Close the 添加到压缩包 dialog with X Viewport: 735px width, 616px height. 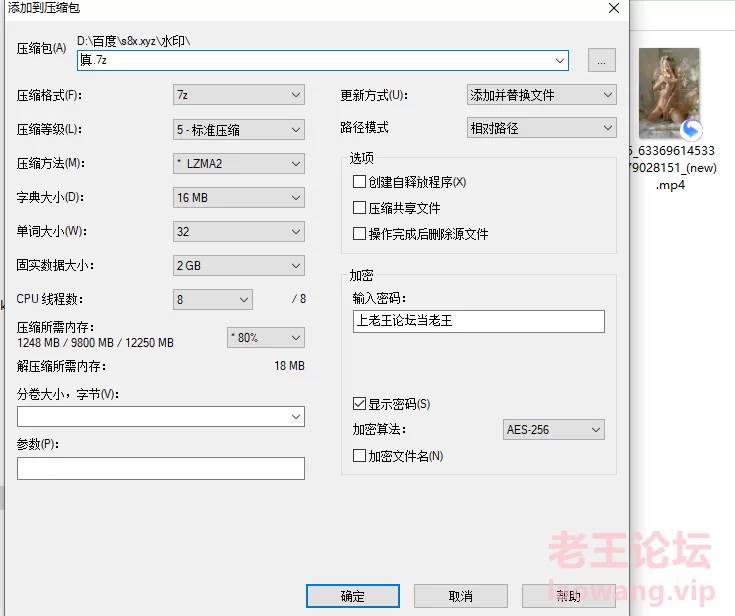tap(614, 8)
